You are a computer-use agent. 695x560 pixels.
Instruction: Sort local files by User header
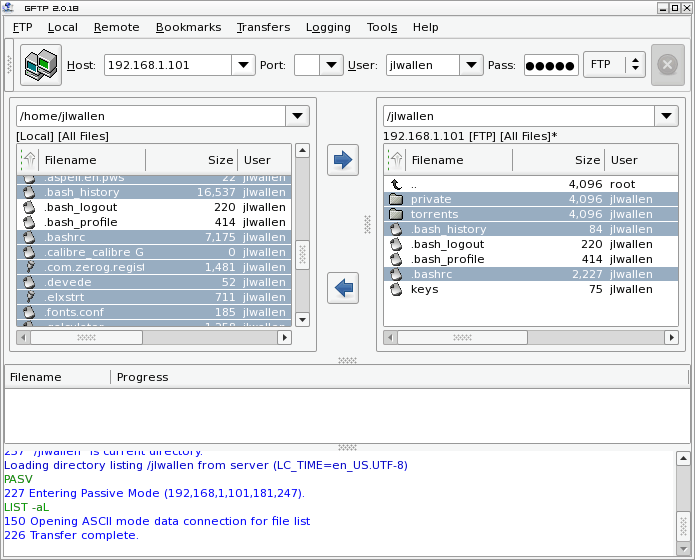click(265, 160)
